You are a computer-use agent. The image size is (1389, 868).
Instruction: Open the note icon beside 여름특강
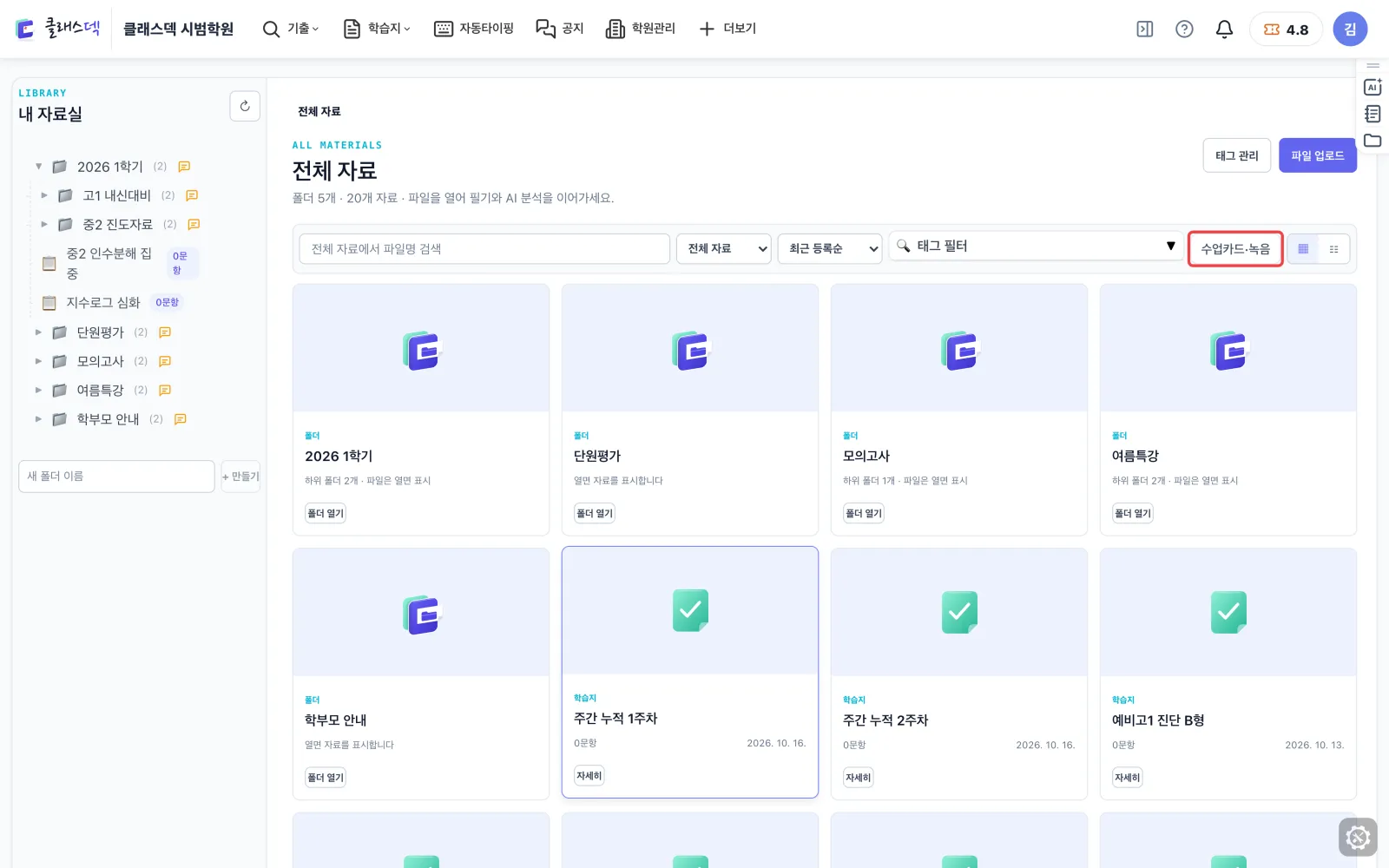165,391
